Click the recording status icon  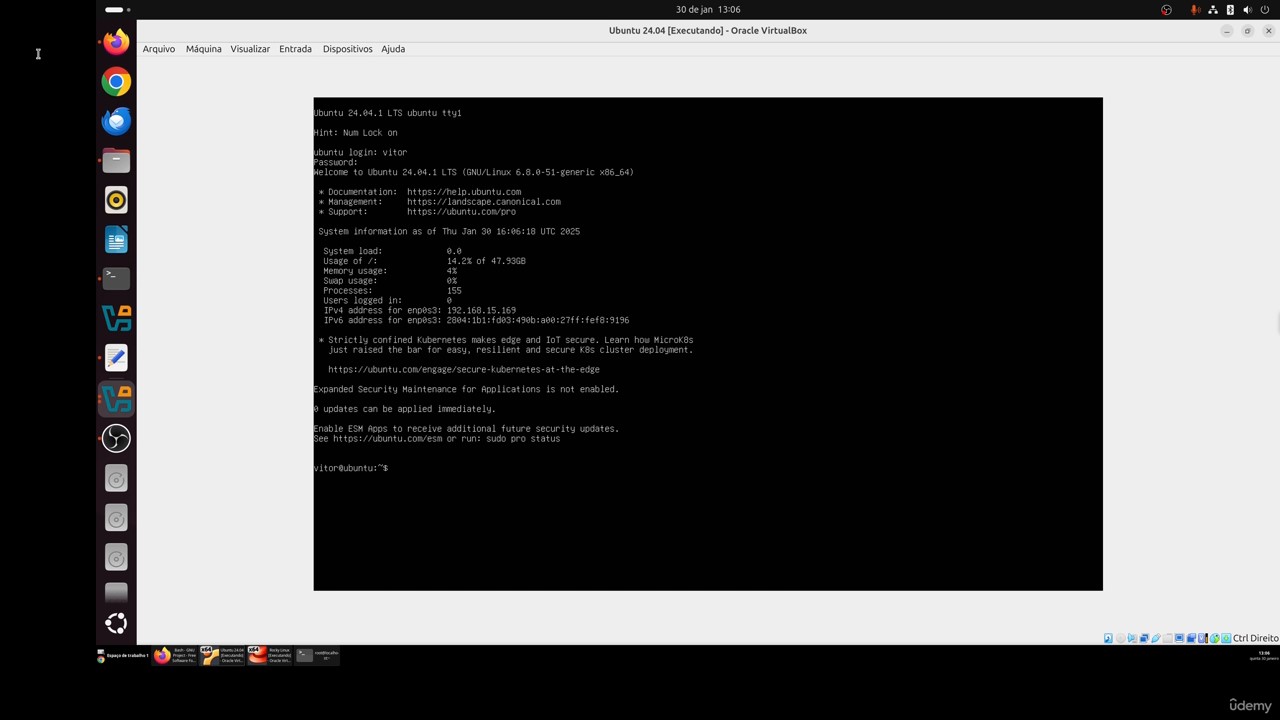tap(1191, 638)
